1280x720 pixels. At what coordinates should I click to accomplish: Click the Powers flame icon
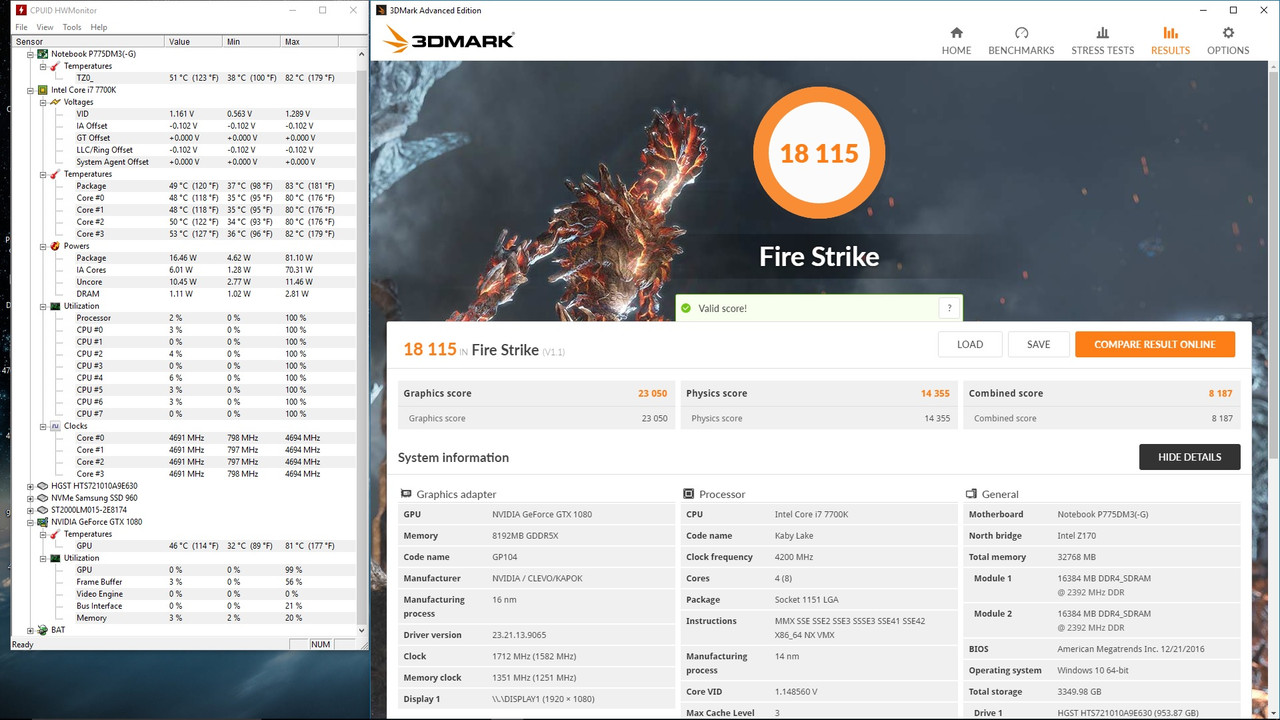point(56,246)
